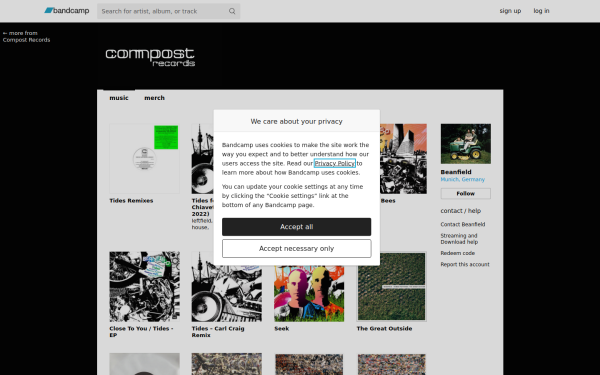Go back via more from Compost Records
Screen dimensions: 600x375
[x=26, y=36]
